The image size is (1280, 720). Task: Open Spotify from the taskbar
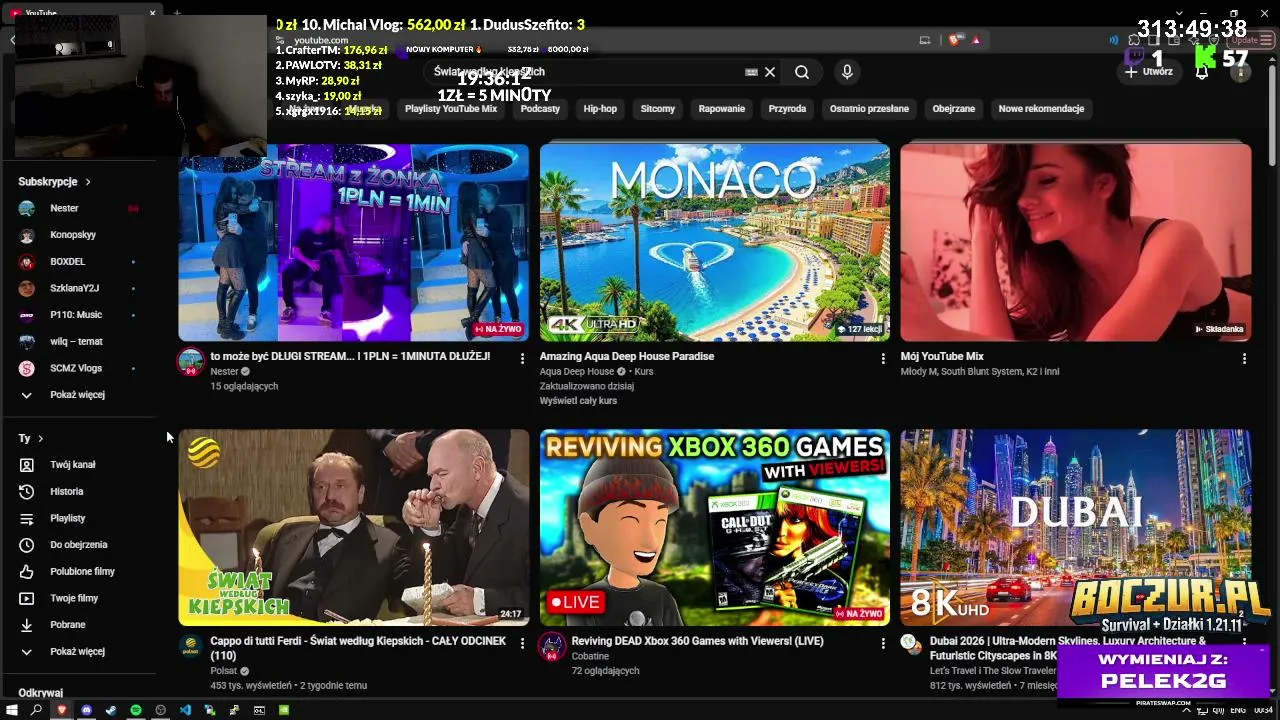tap(136, 710)
